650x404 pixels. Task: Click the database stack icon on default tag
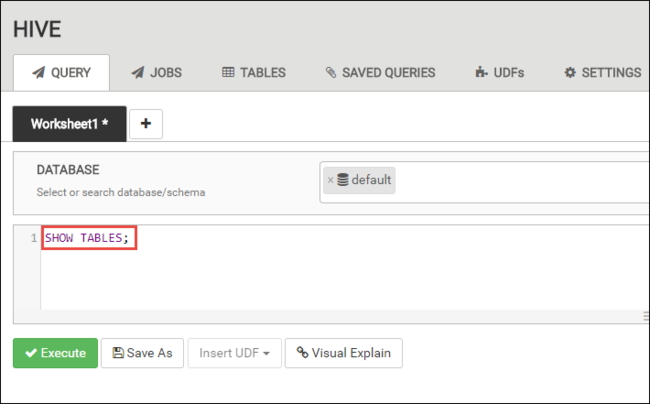tap(343, 180)
